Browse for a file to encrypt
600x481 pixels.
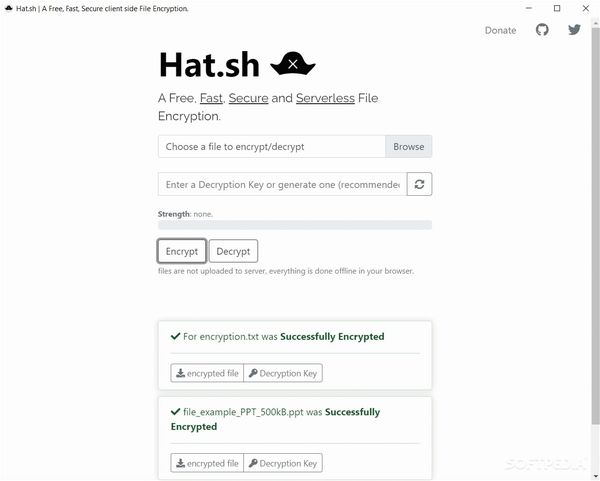point(408,147)
